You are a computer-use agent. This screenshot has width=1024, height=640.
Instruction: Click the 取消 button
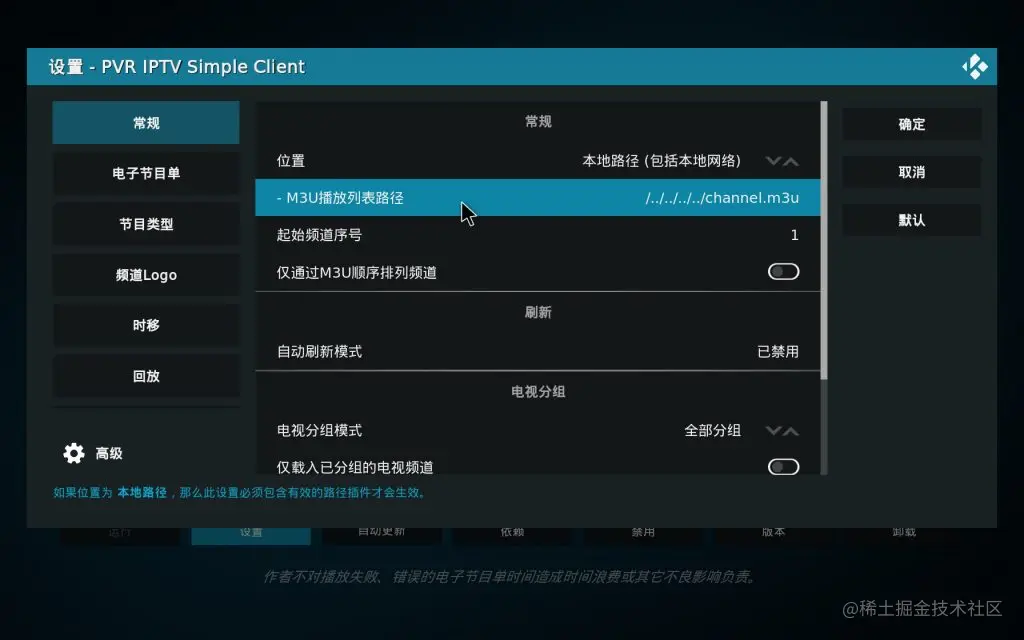coord(912,172)
